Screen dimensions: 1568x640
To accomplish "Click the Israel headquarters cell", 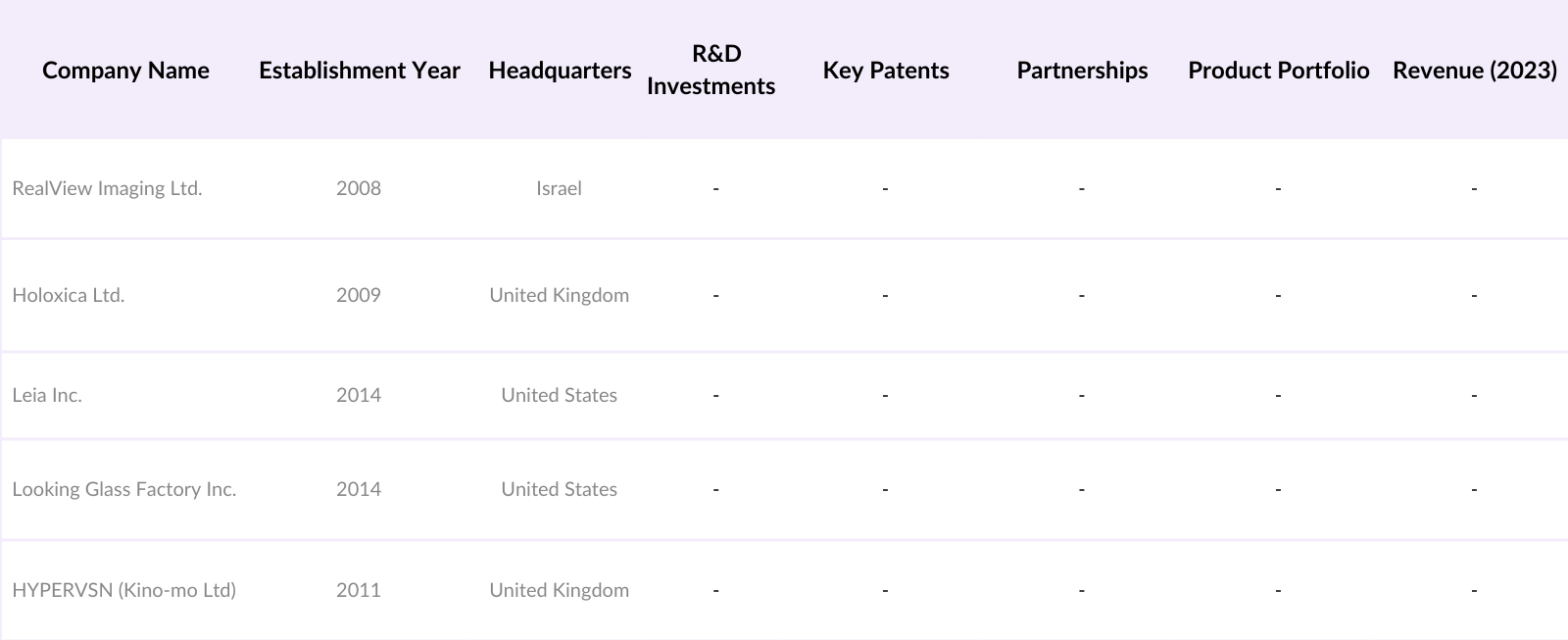I will pos(559,188).
